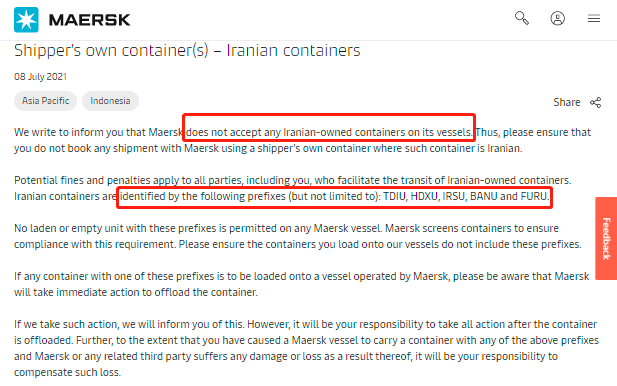This screenshot has width=617, height=386.
Task: Click the 'No laden or empty unit' paragraph
Action: pos(298,236)
